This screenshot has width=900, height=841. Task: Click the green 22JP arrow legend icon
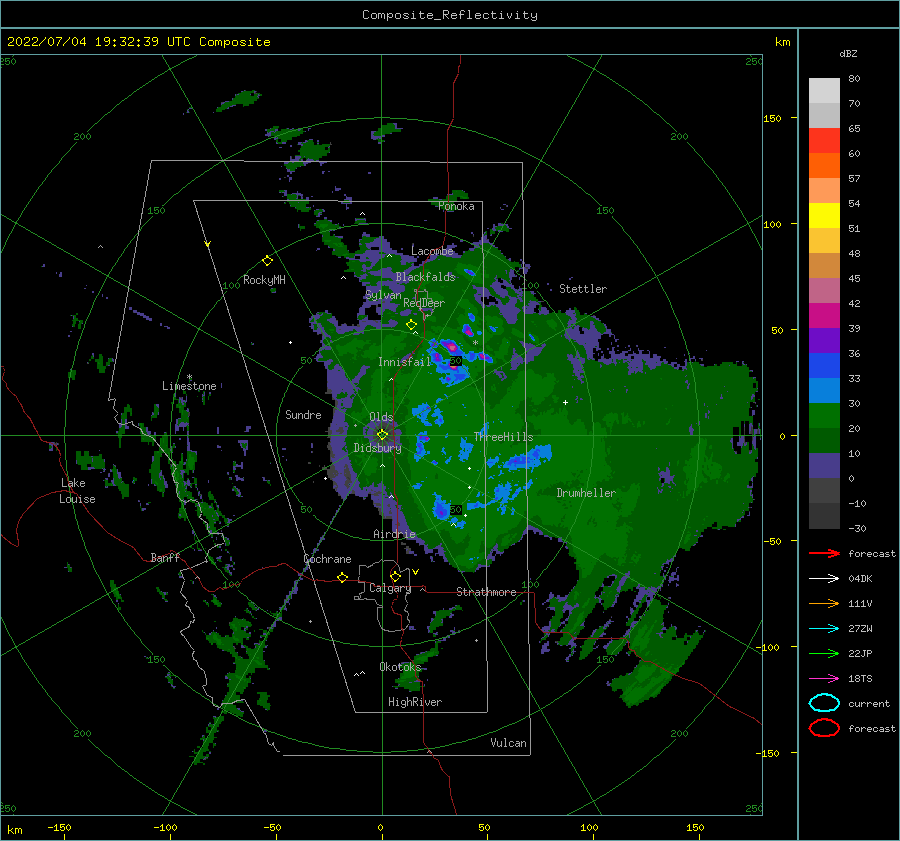click(x=824, y=653)
